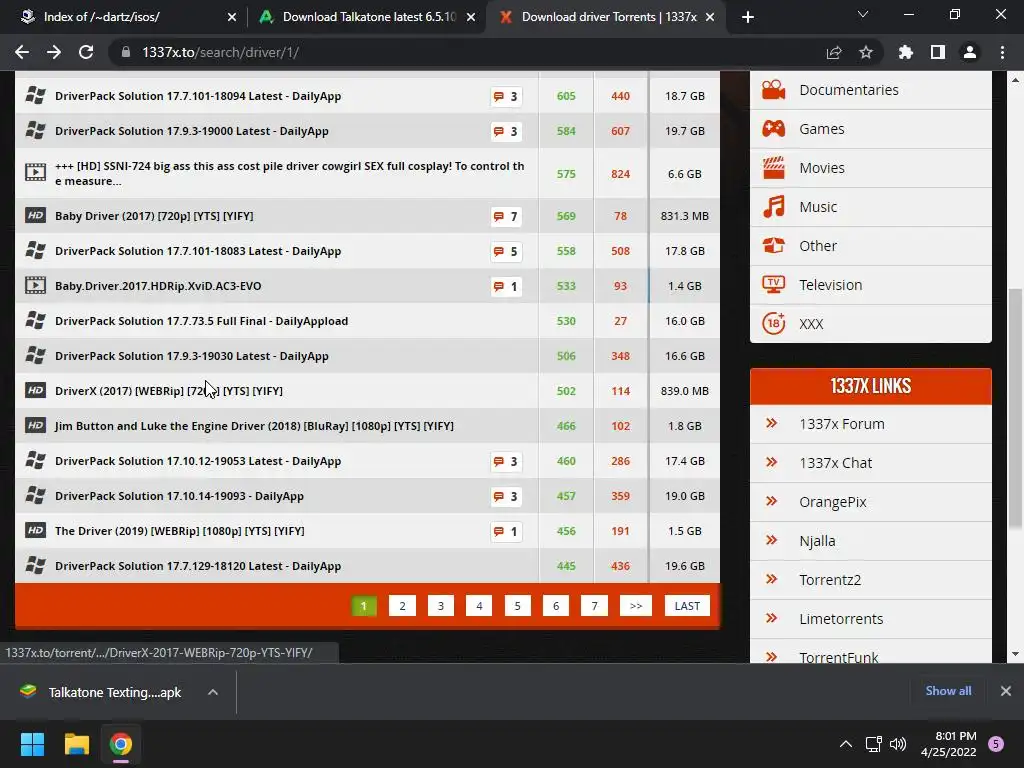Click the HD icon beside DriverX (2017)
The width and height of the screenshot is (1024, 768).
[35, 391]
